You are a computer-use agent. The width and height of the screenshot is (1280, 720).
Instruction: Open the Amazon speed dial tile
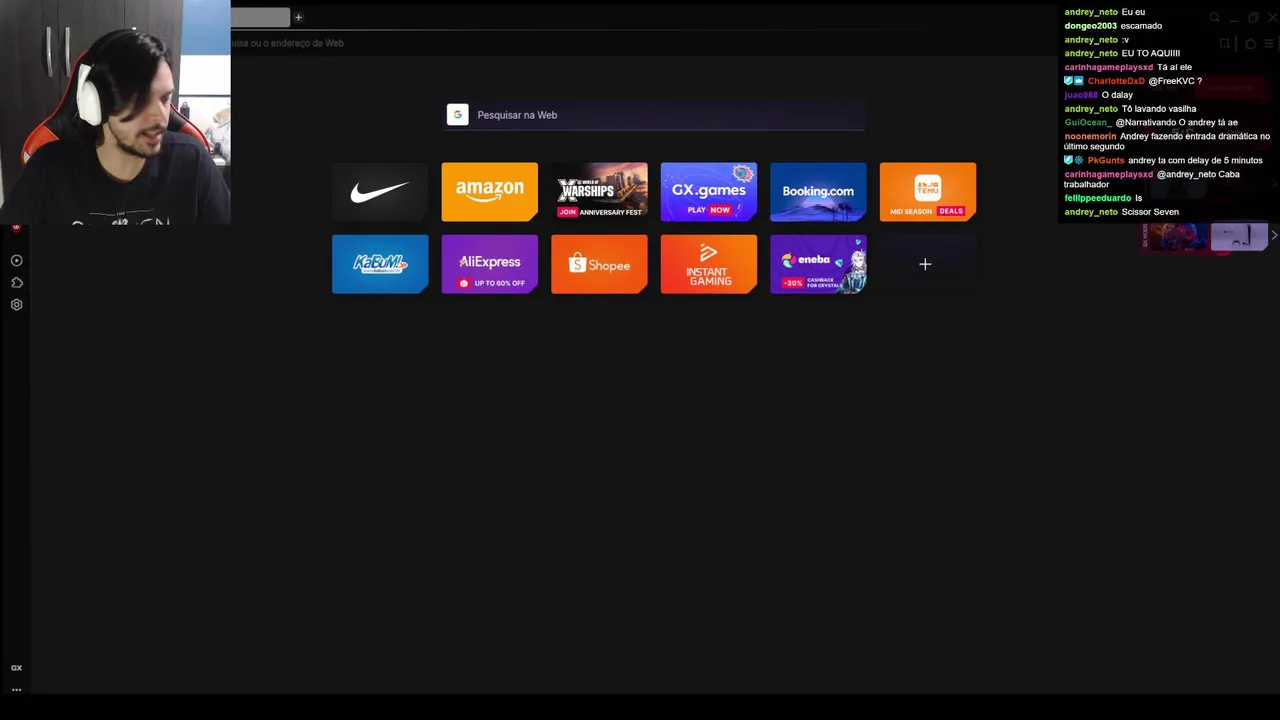490,191
